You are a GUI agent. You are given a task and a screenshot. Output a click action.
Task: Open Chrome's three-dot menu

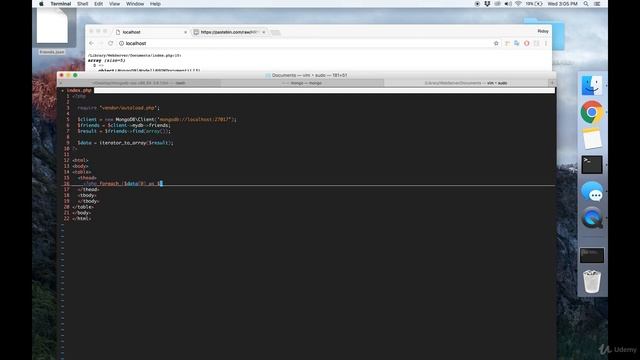coord(546,43)
